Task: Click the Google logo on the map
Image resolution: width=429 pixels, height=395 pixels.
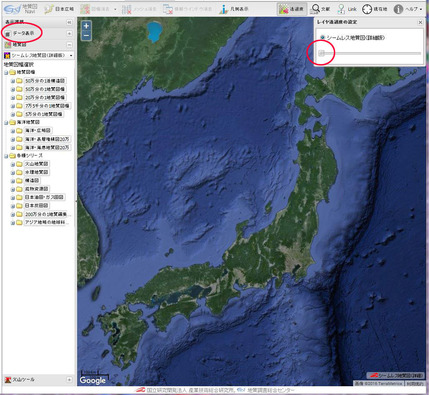Action: coord(92,380)
